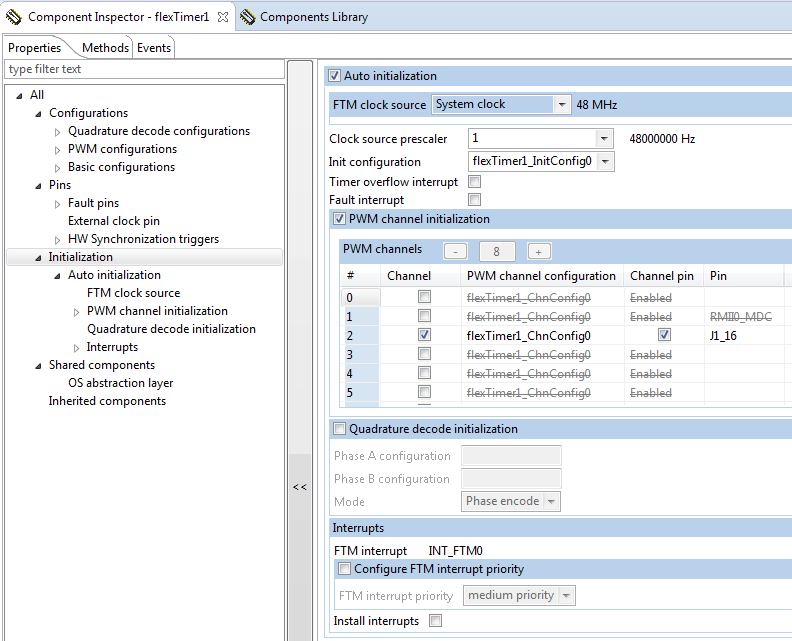Click the Phase A configuration field
Screen dimensions: 792x641
511,455
